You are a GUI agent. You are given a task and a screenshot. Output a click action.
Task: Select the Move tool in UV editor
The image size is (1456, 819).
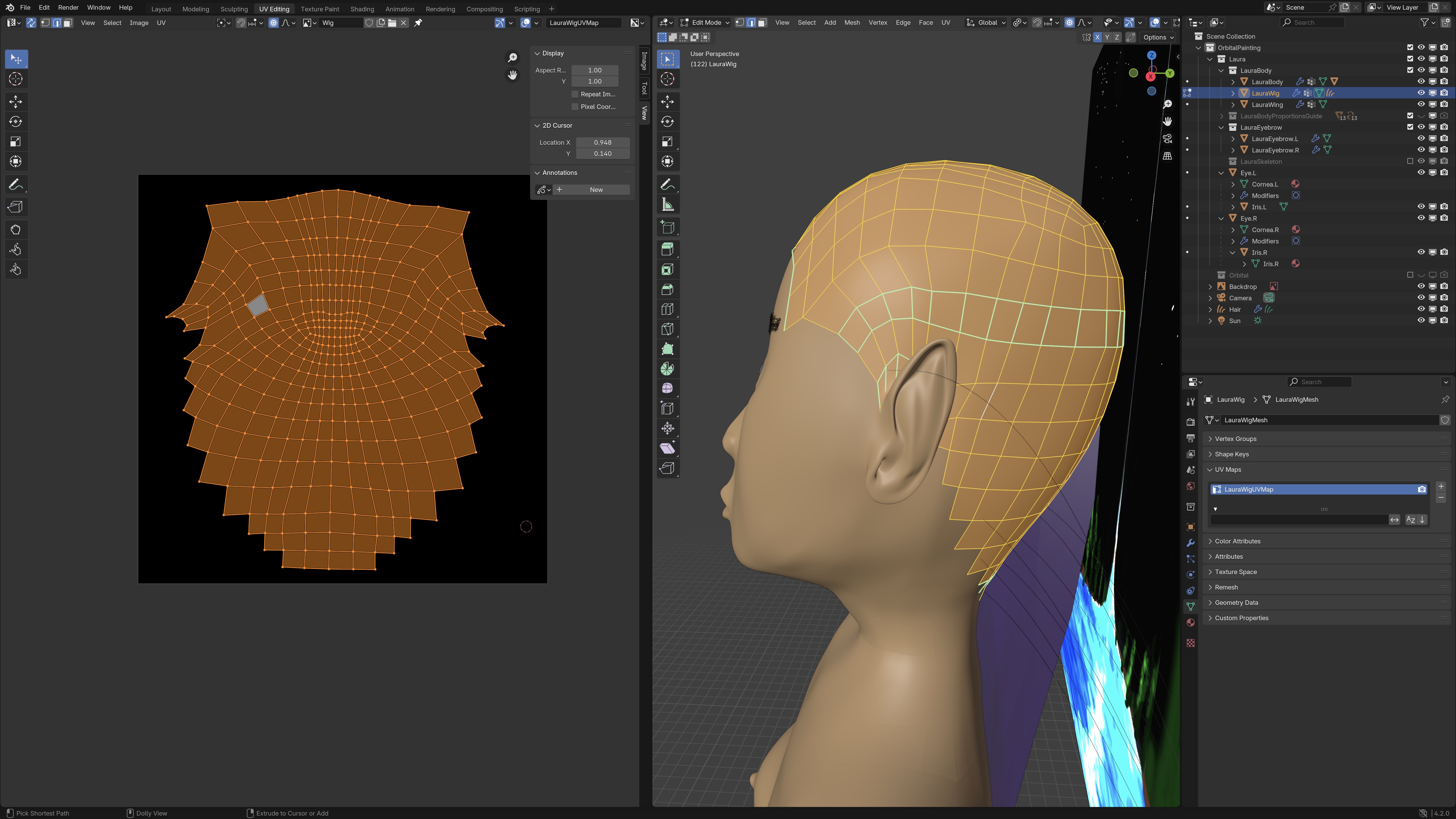pyautogui.click(x=16, y=102)
